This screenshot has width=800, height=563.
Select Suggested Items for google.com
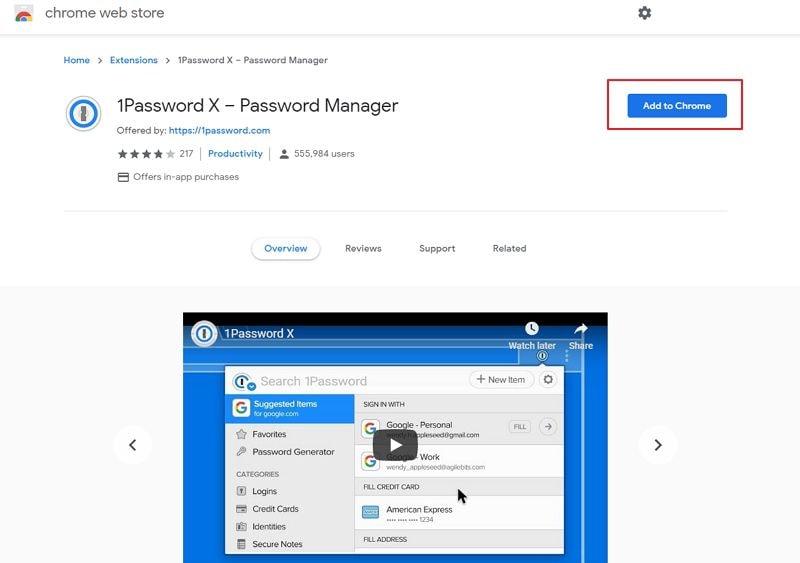click(290, 408)
